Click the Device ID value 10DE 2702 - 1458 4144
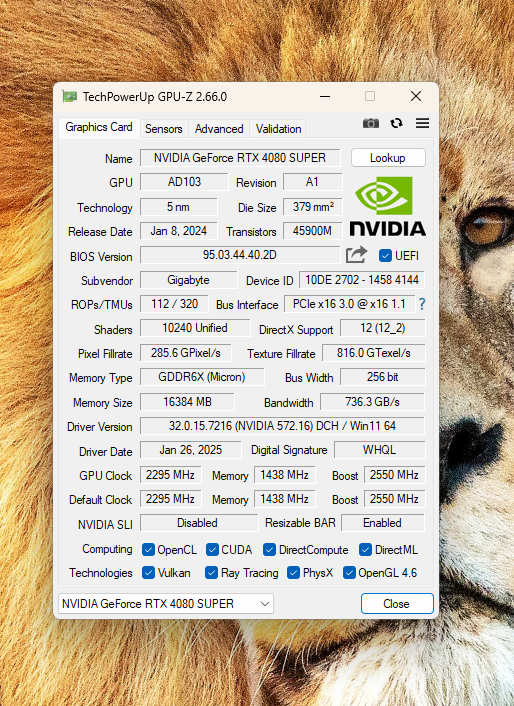The height and width of the screenshot is (706, 514). coord(362,280)
